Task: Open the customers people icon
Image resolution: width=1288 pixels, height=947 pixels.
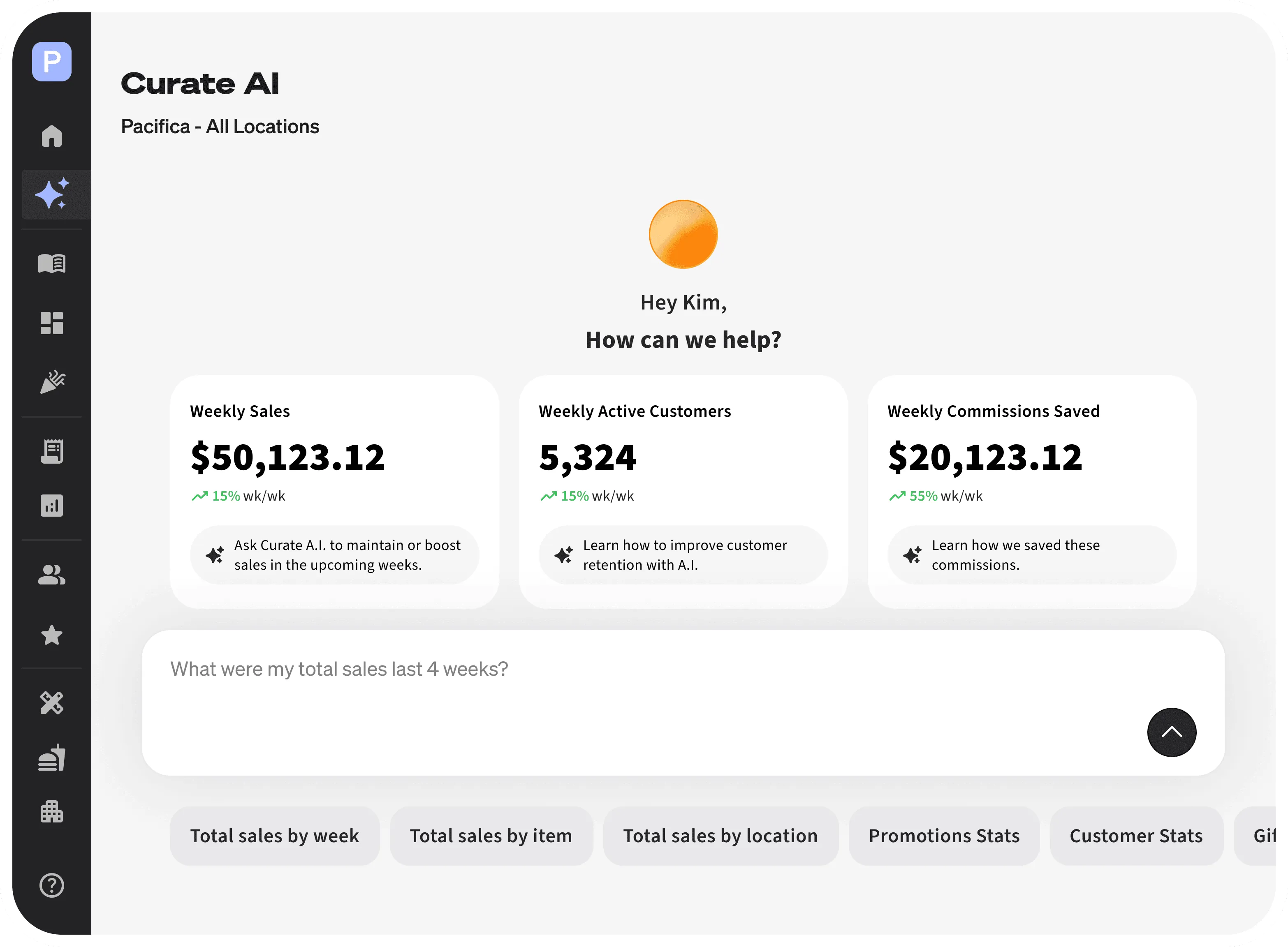Action: tap(52, 575)
